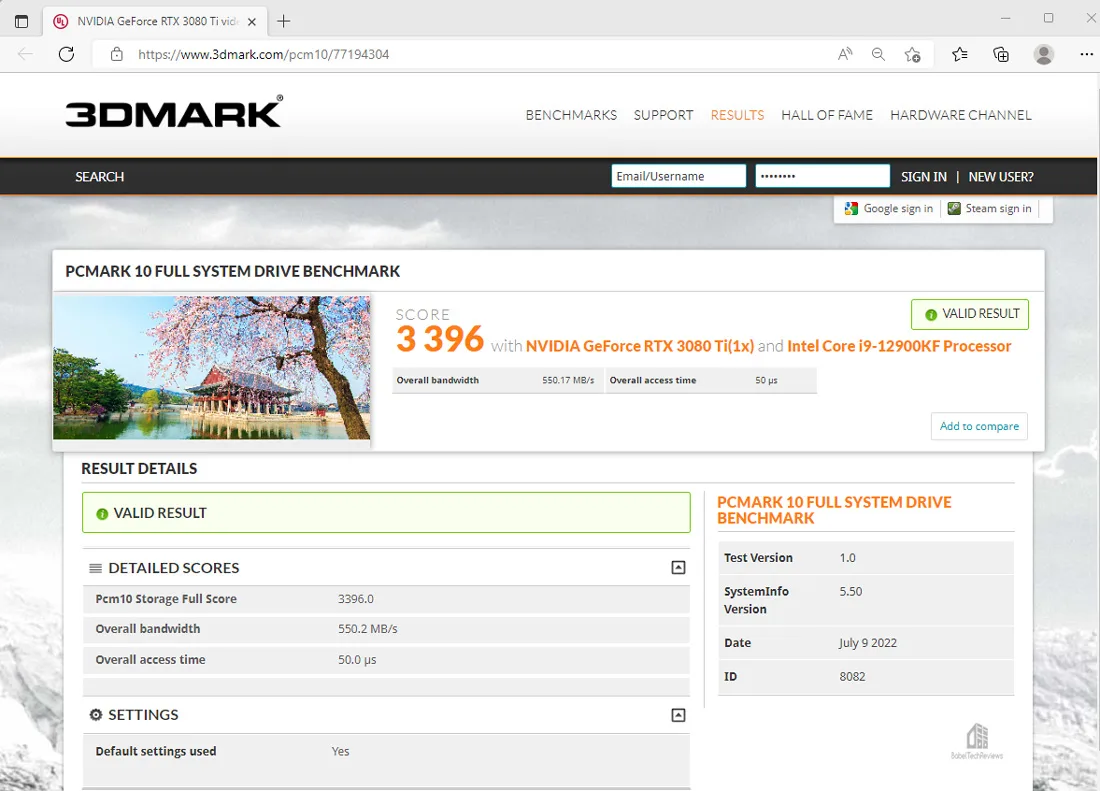This screenshot has height=791, width=1100.
Task: Click the ID value 8082
Action: tap(852, 677)
